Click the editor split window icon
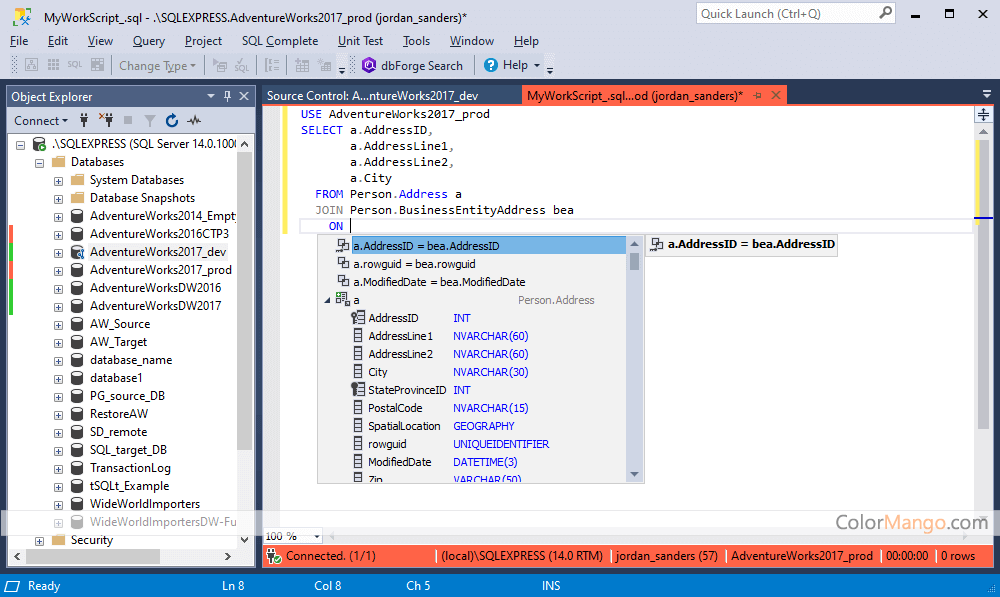Image resolution: width=1000 pixels, height=597 pixels. [983, 115]
